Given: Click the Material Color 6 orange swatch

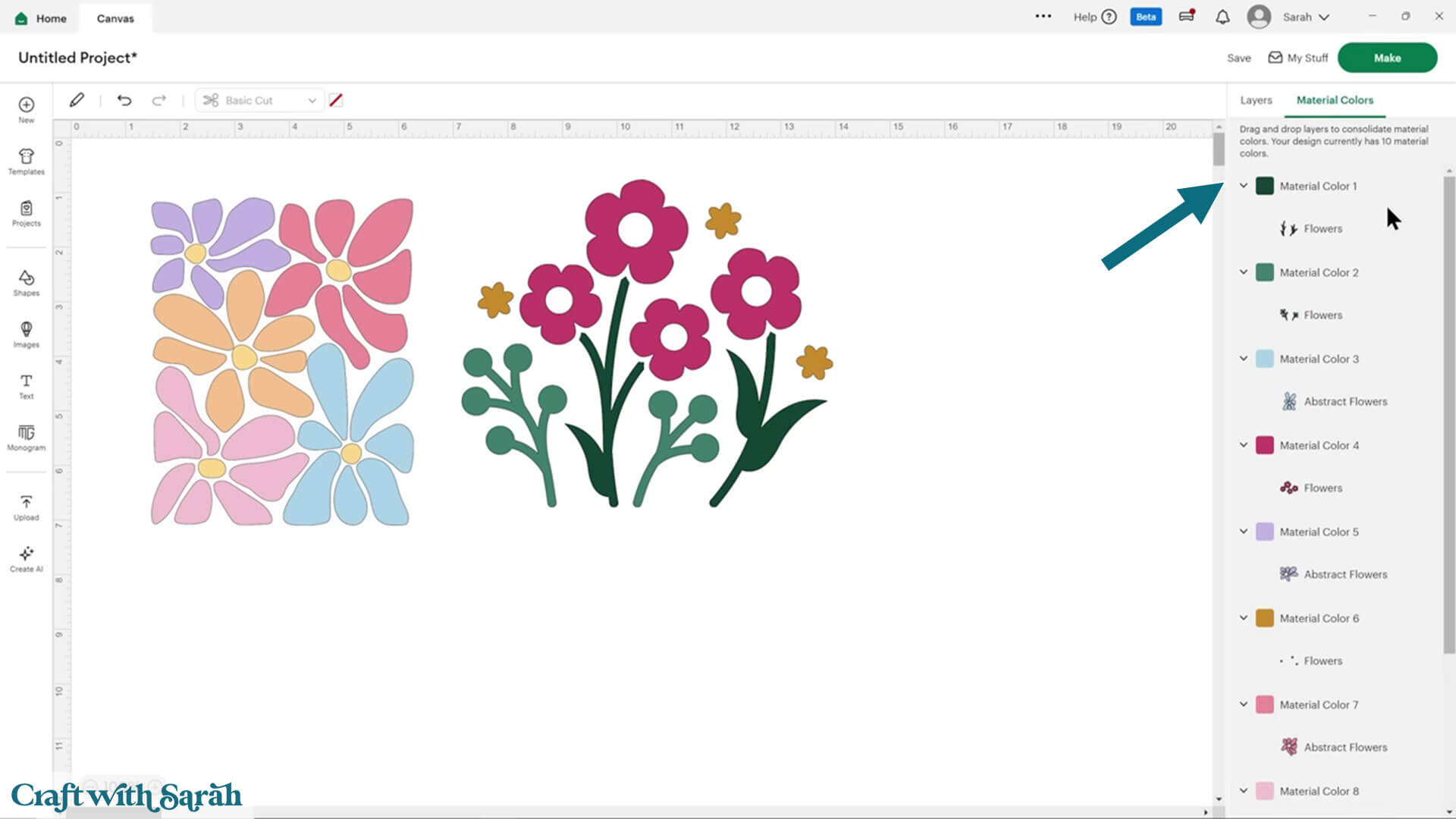Looking at the screenshot, I should [1264, 618].
